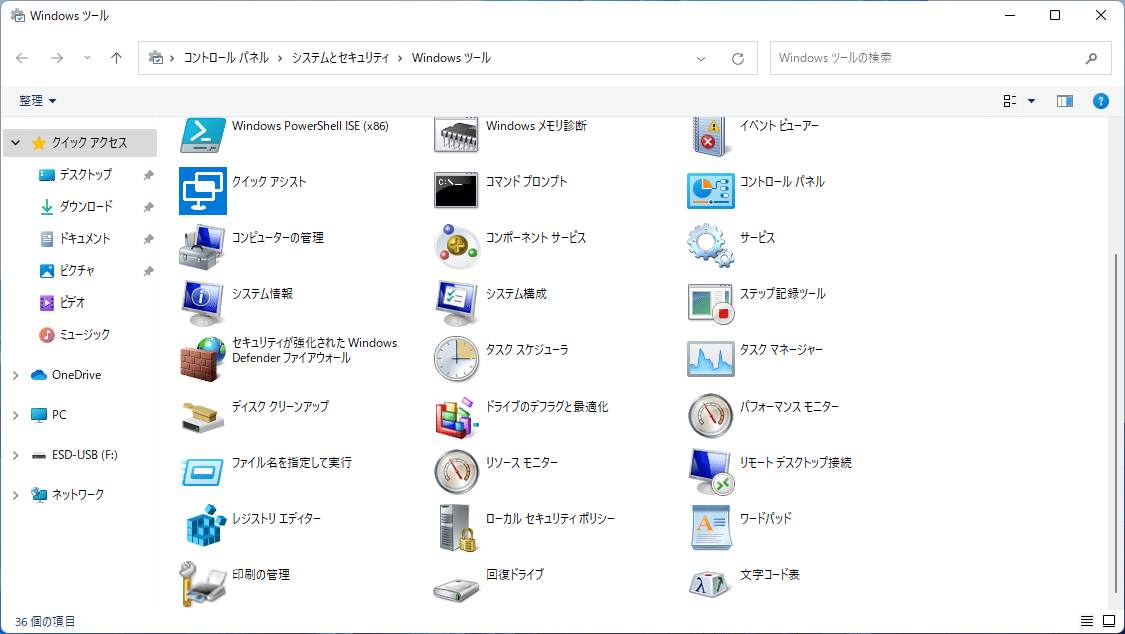Select ピクチャ in quick access
Viewport: 1125px width, 634px height.
pos(77,270)
